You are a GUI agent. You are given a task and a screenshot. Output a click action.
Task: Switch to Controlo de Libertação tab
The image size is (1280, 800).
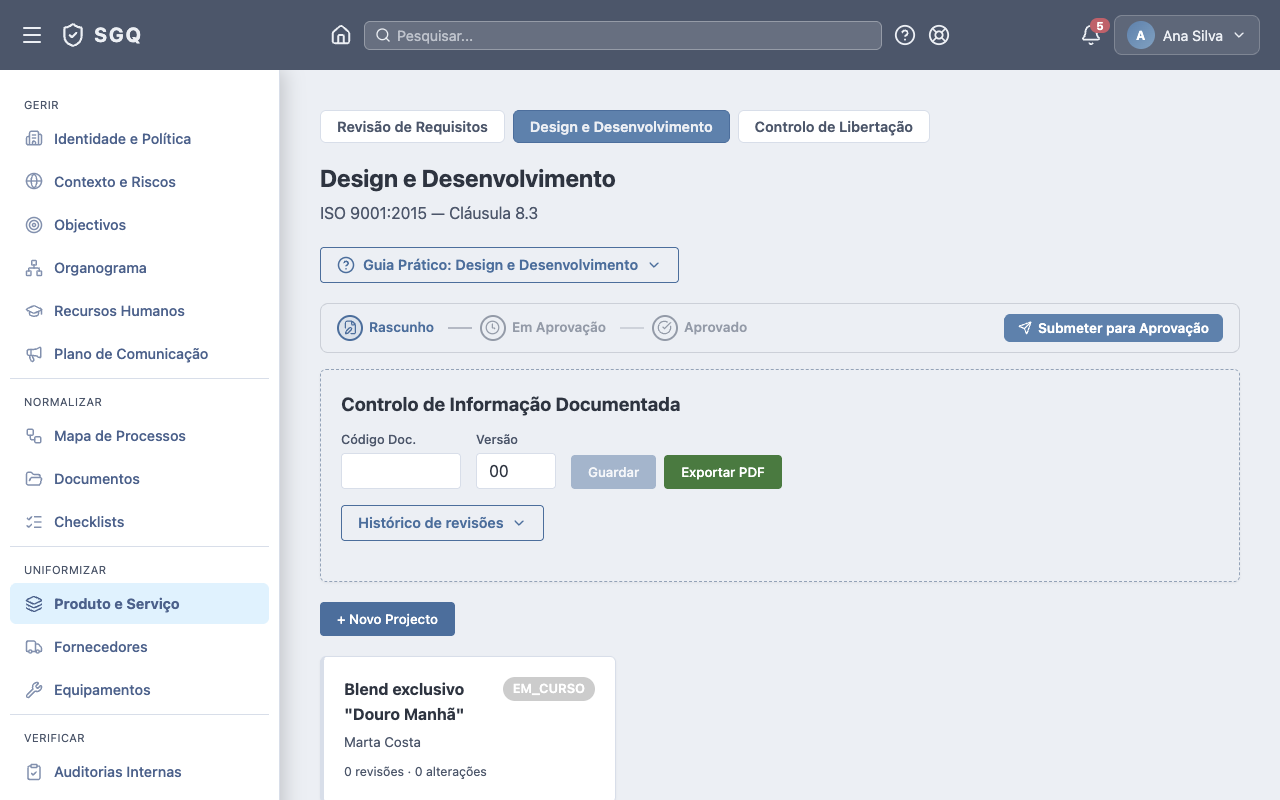point(834,127)
